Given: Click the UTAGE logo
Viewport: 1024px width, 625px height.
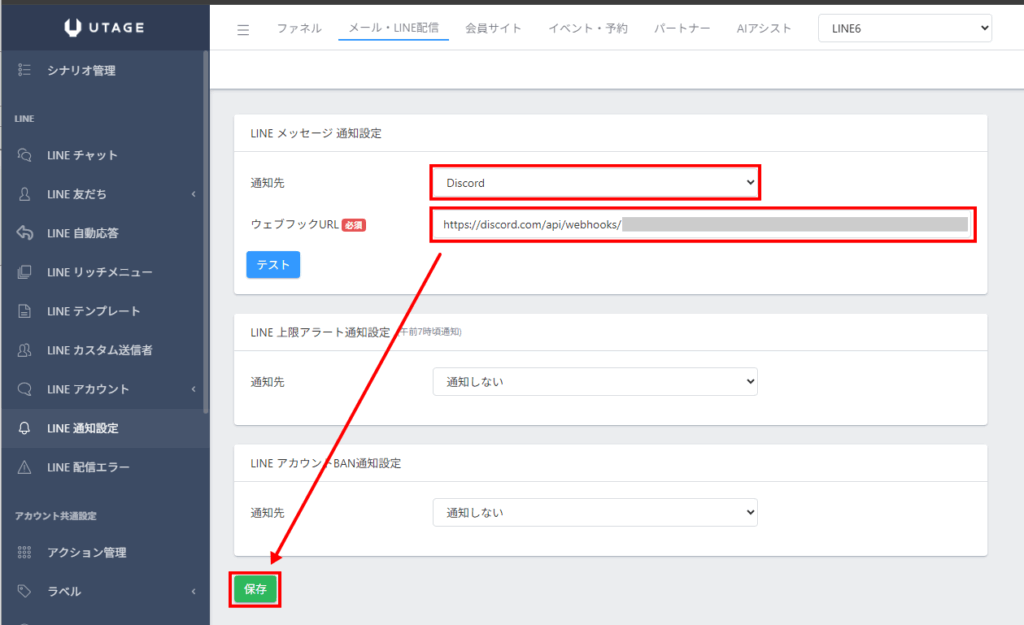Looking at the screenshot, I should (x=104, y=27).
